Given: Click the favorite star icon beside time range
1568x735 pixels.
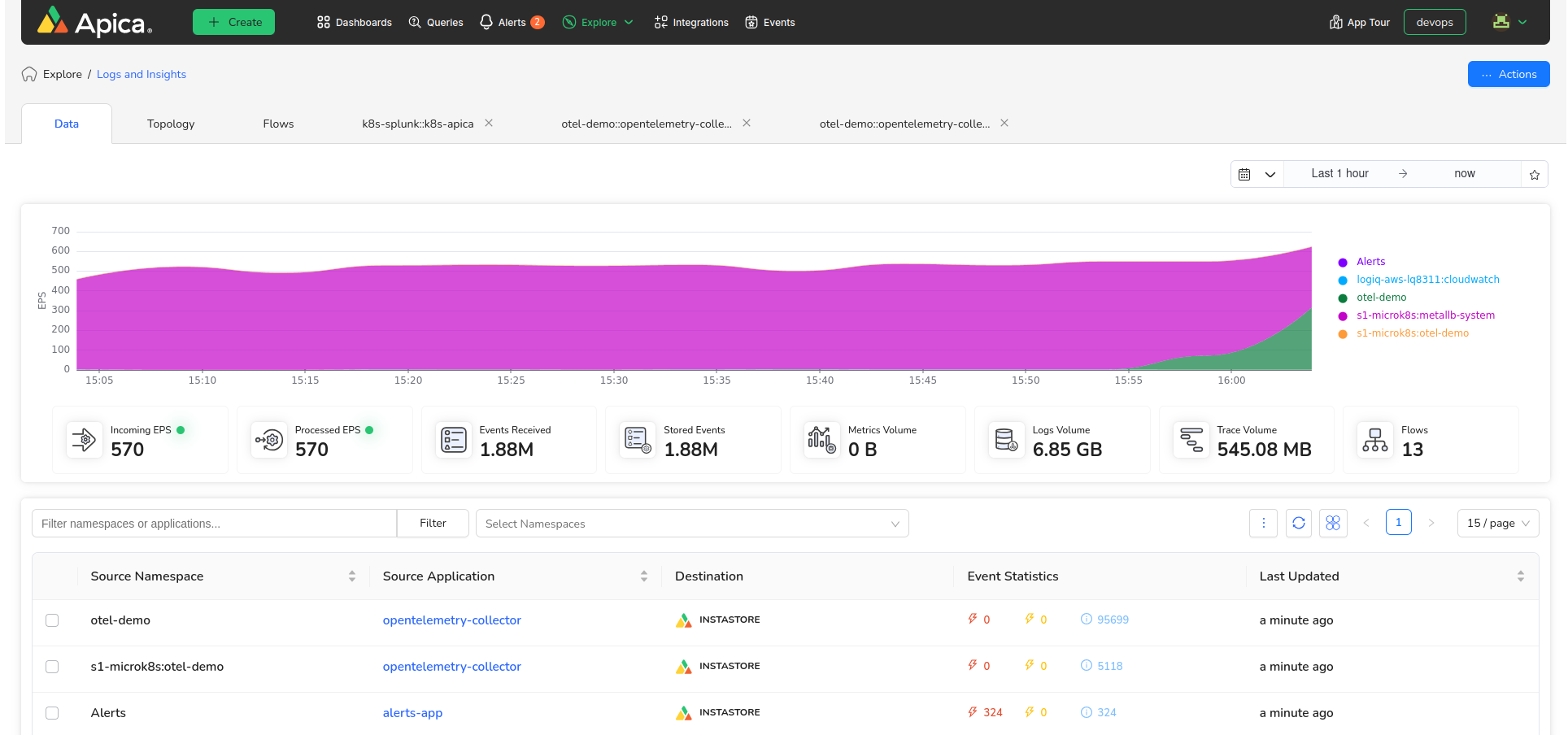Looking at the screenshot, I should 1534,174.
